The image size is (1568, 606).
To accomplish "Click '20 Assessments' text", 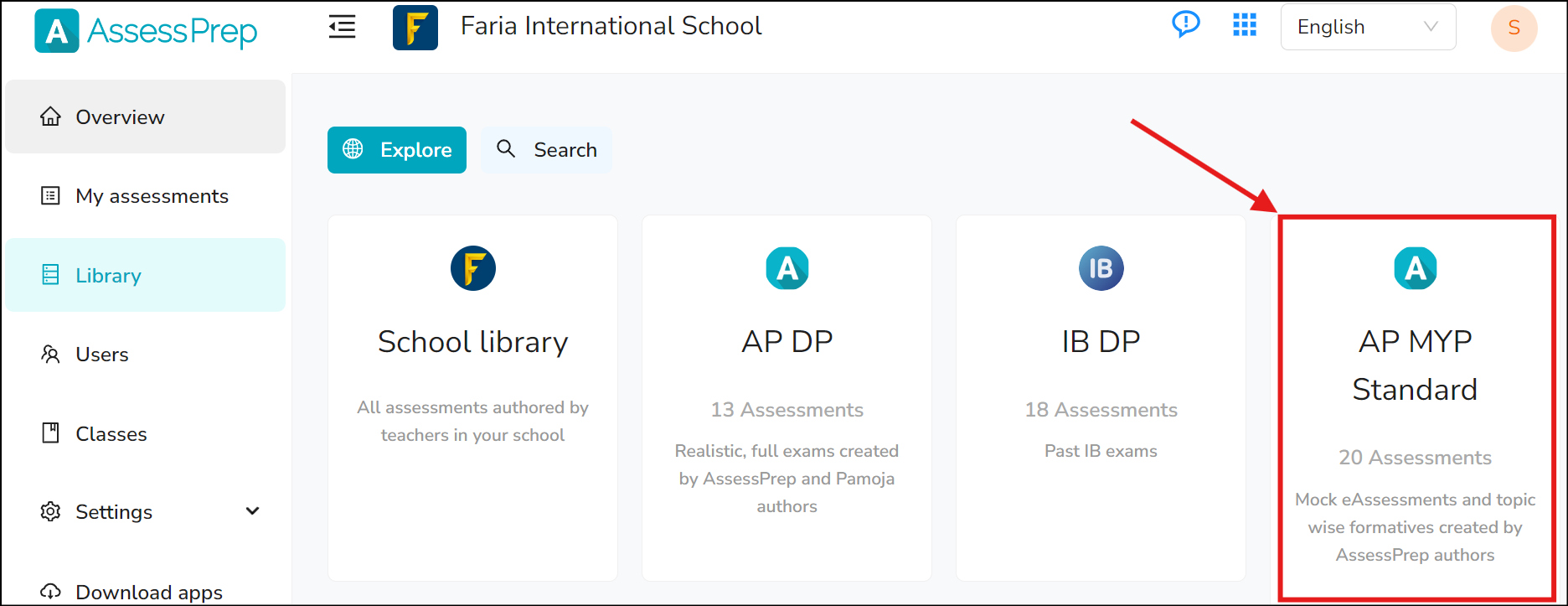I will point(1415,458).
